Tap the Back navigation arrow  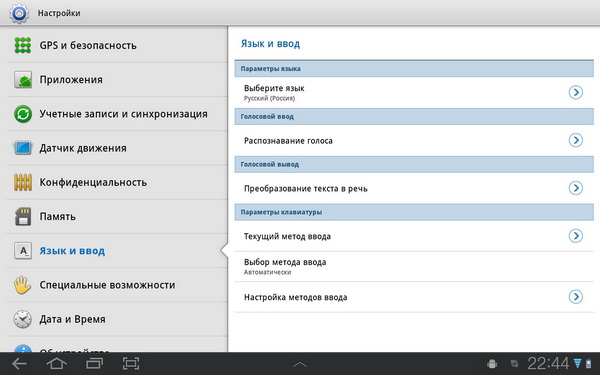tap(19, 363)
